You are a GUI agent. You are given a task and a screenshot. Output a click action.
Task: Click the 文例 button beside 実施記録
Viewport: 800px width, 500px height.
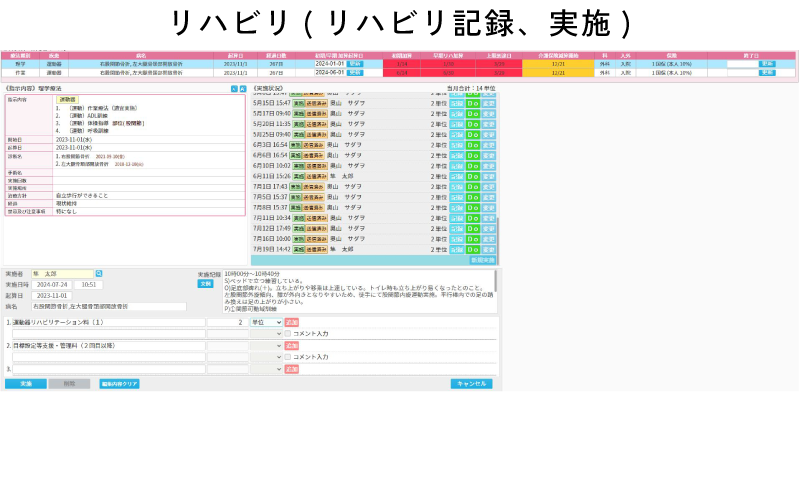205,283
